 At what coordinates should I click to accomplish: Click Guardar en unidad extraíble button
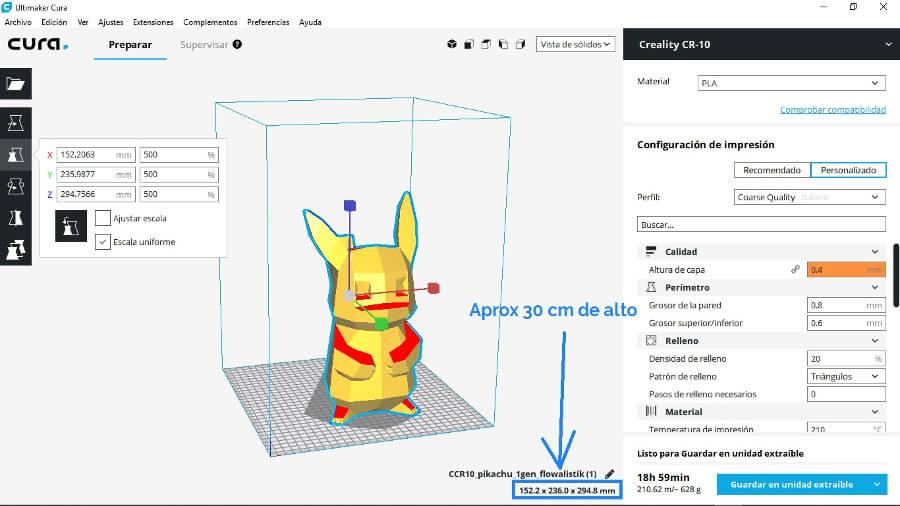point(792,484)
